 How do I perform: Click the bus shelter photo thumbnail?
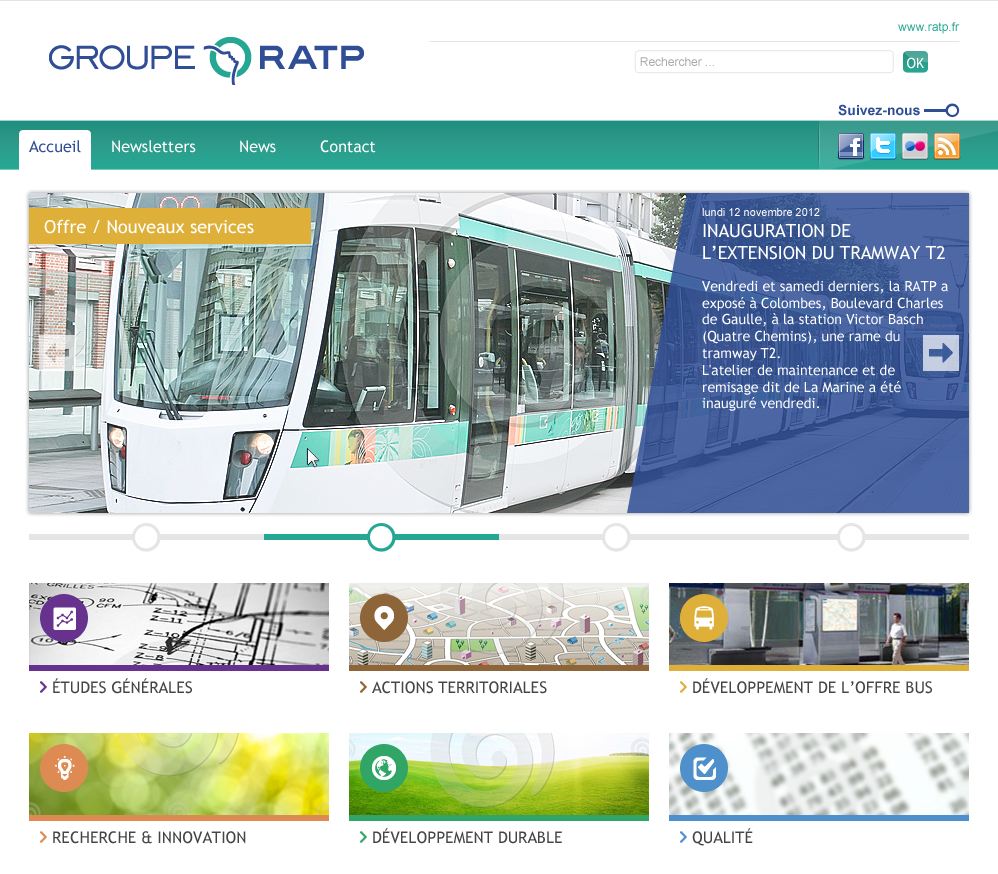point(819,626)
